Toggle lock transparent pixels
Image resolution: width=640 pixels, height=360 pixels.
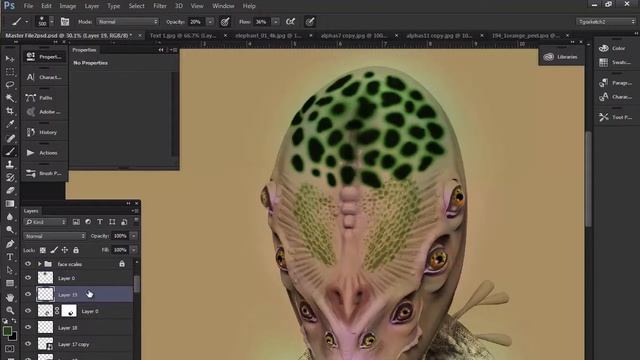coord(42,250)
